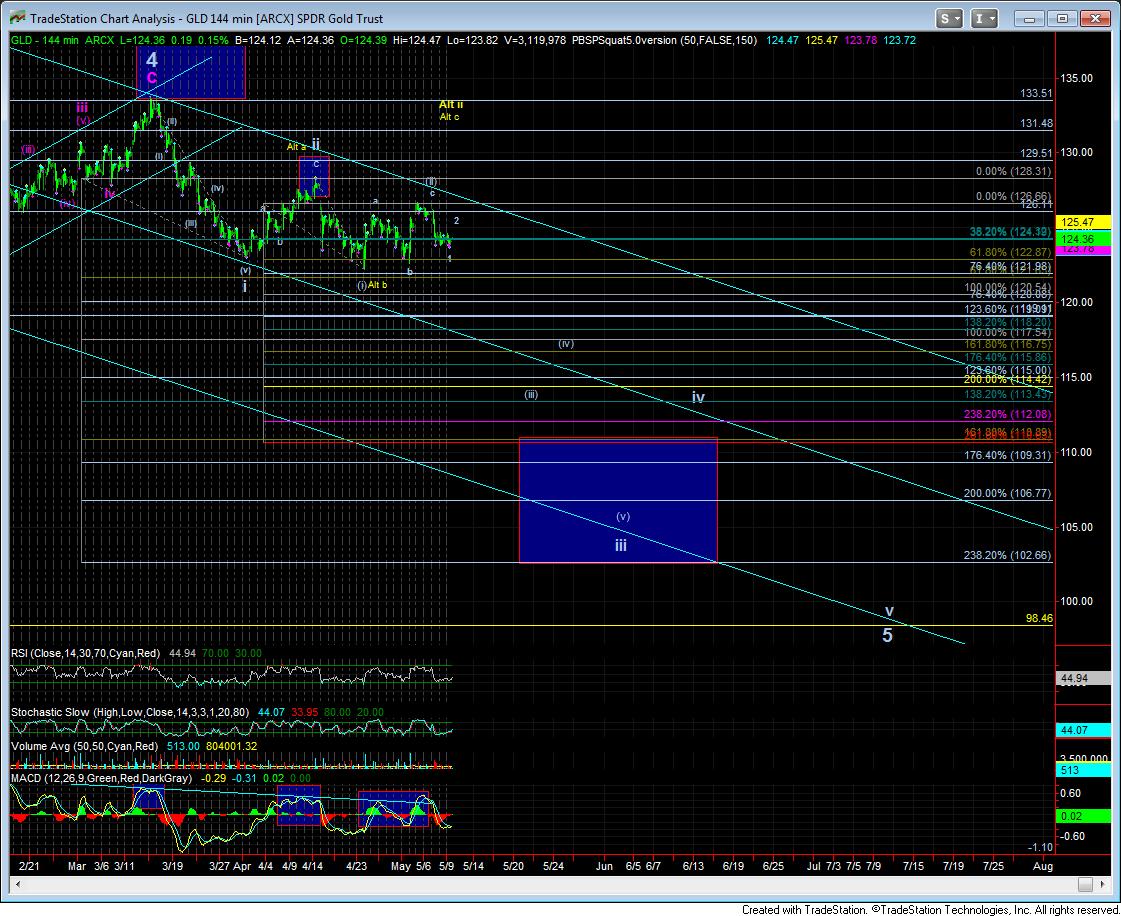Screen dimensions: 1121x916
Task: Select the magenta 238.20% (112.08) label
Action: point(1007,414)
